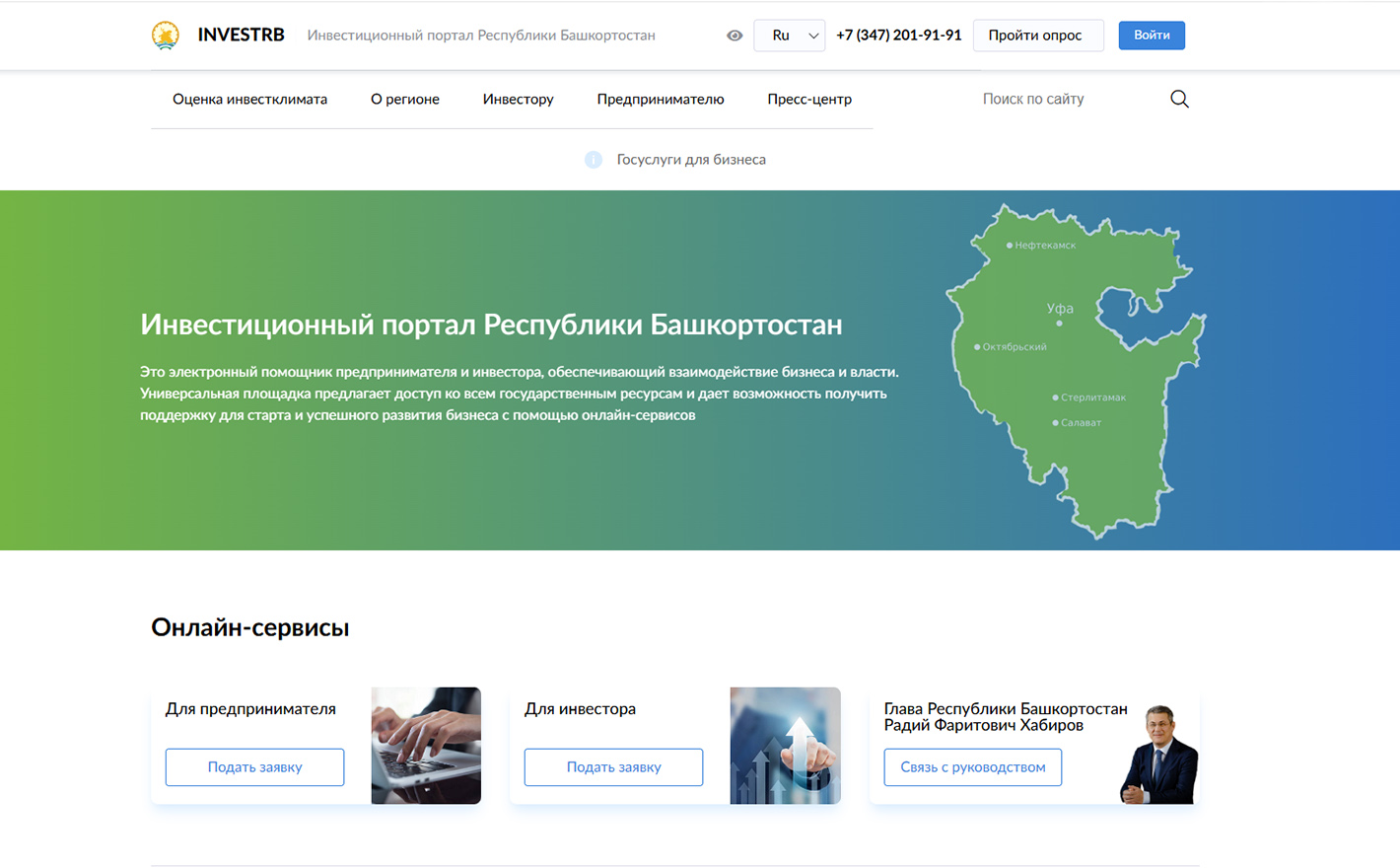Click the info icon beside Госуслуги
Image resolution: width=1400 pixels, height=868 pixels.
pos(593,160)
